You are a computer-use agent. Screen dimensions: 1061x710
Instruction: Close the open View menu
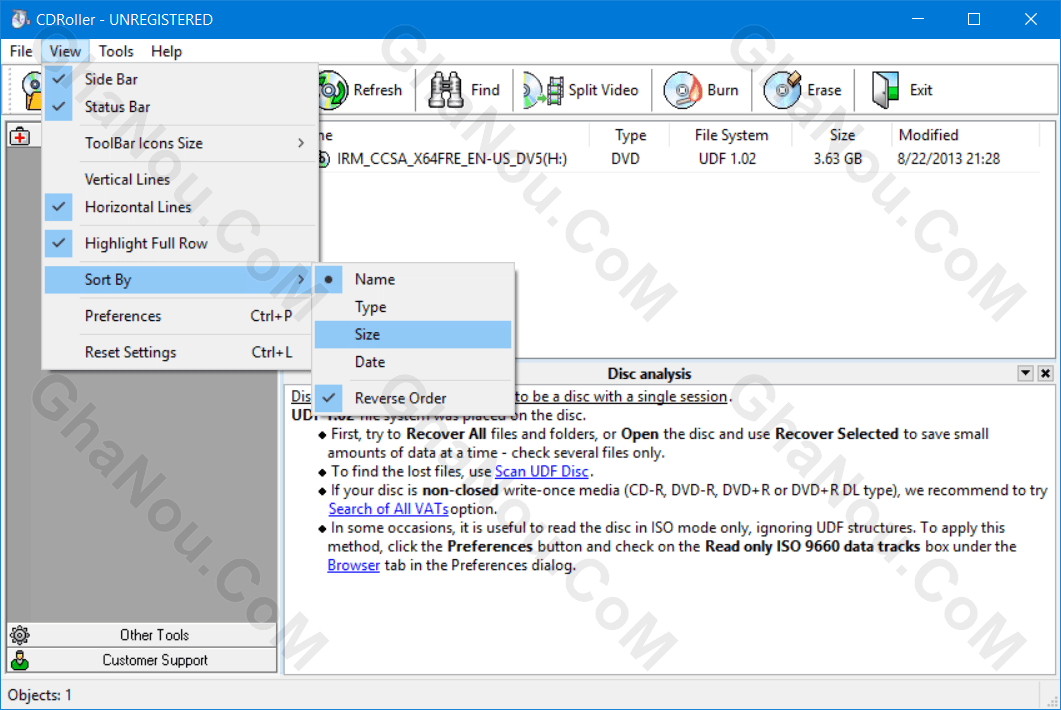65,51
